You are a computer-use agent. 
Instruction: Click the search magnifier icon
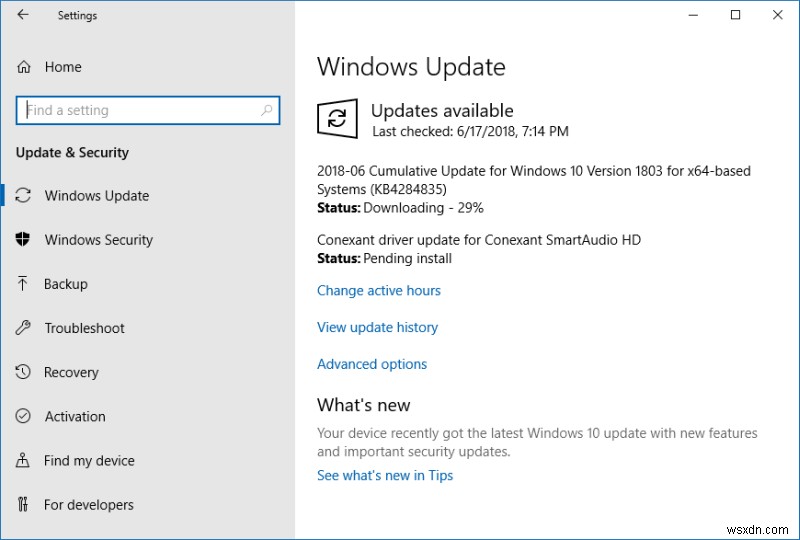(266, 110)
